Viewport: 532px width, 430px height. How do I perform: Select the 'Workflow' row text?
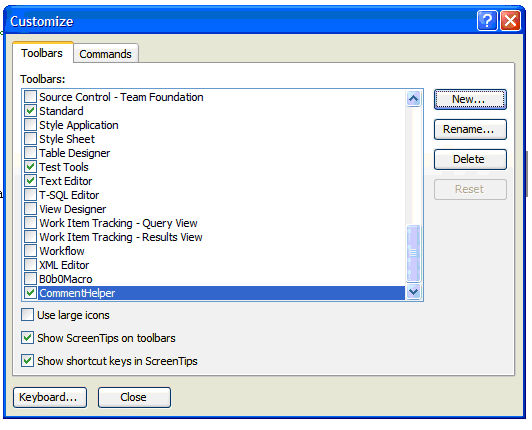[62, 251]
